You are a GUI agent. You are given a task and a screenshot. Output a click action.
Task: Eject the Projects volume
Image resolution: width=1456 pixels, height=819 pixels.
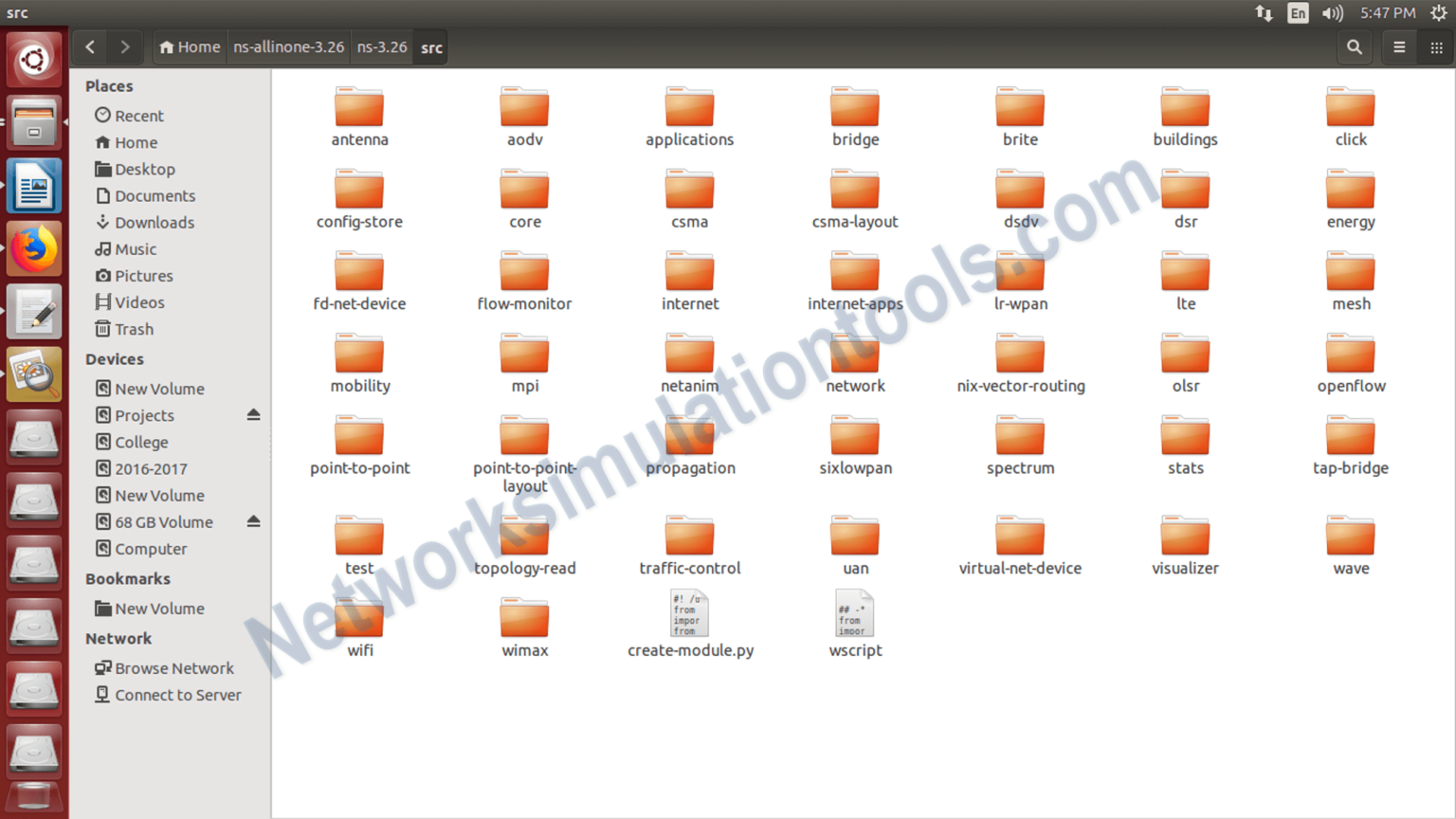pyautogui.click(x=253, y=414)
